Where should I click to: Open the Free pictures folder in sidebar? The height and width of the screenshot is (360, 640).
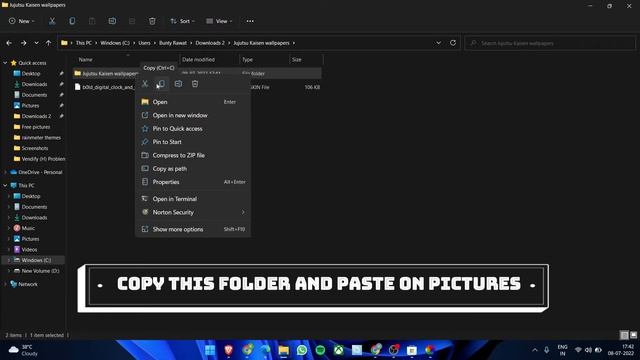pos(36,127)
